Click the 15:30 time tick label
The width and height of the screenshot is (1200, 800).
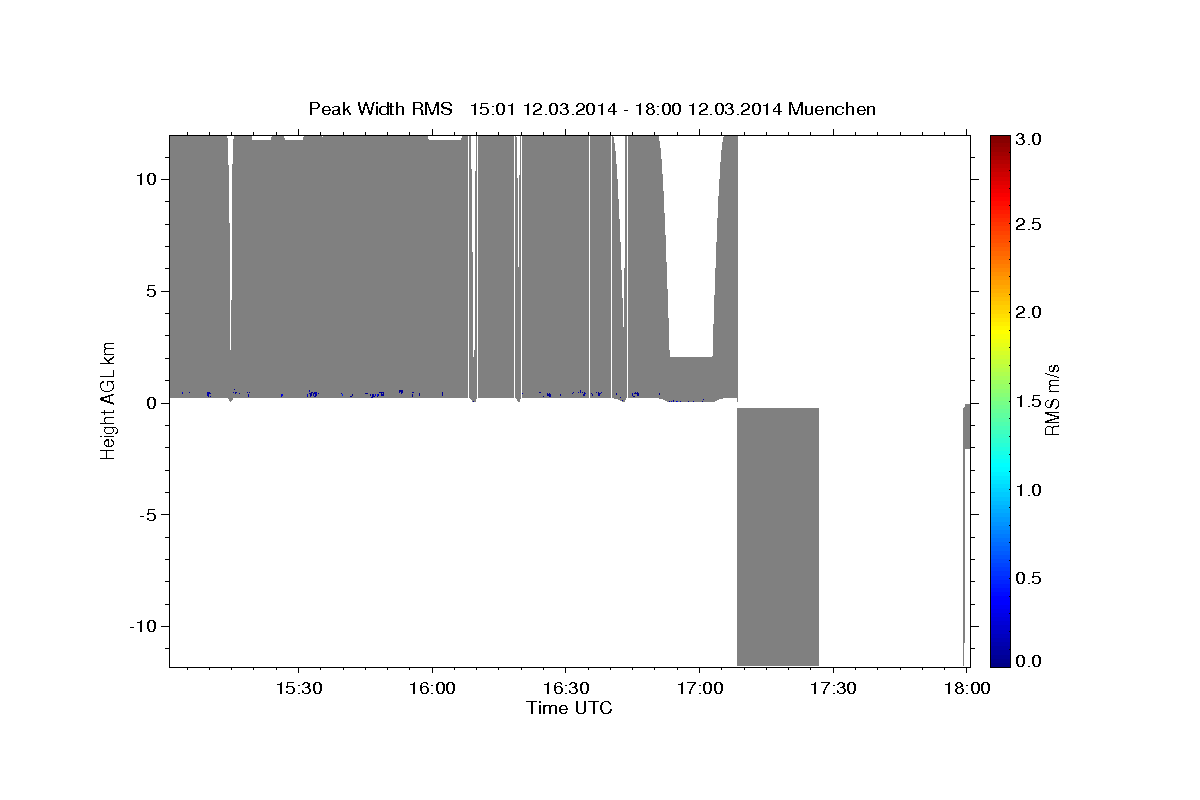click(298, 689)
